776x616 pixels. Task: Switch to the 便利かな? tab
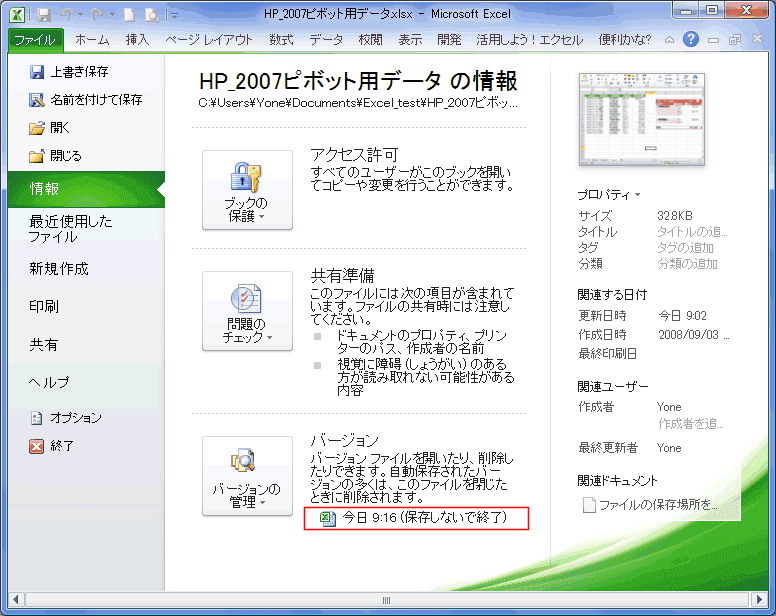coord(625,40)
